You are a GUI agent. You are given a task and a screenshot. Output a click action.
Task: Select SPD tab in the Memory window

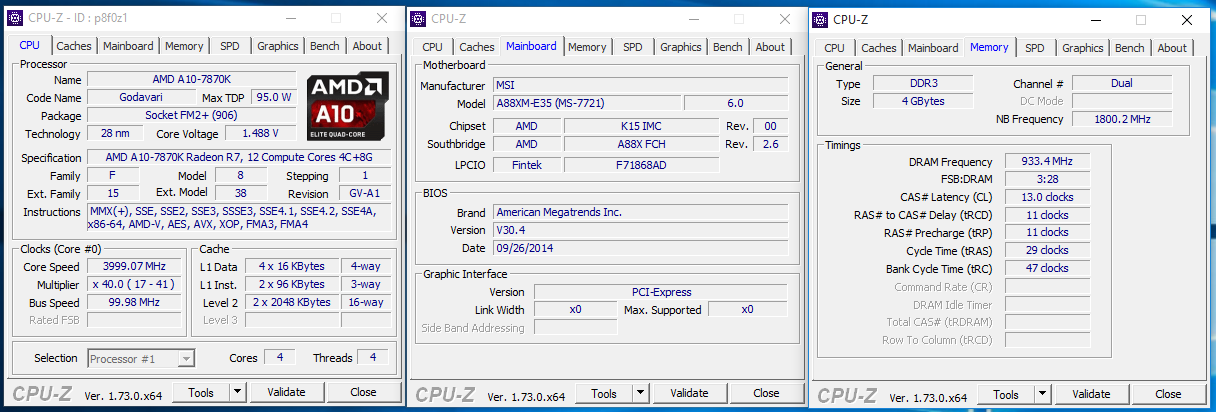(1035, 48)
